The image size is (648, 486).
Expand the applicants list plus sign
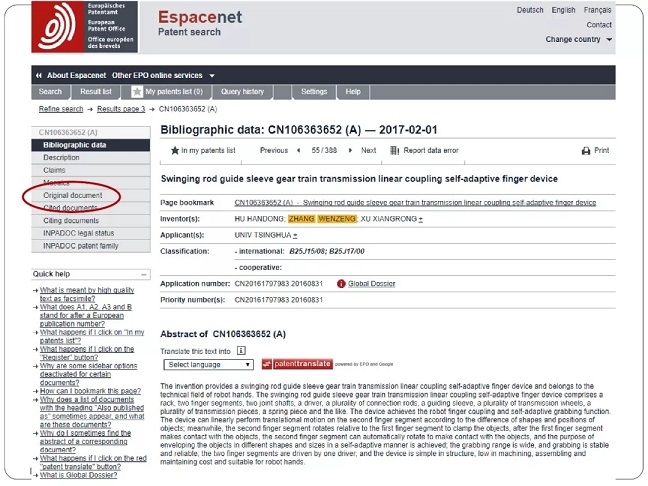[295, 236]
